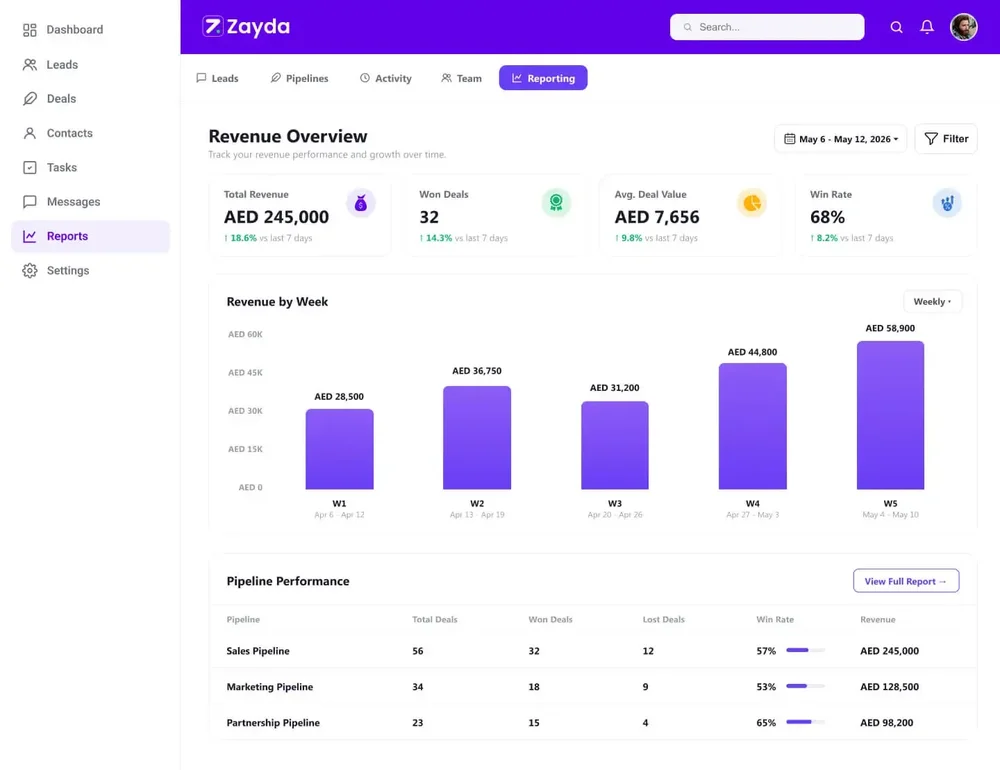The height and width of the screenshot is (770, 1000).
Task: Click the Avg. Deal Value pie icon
Action: click(x=752, y=203)
